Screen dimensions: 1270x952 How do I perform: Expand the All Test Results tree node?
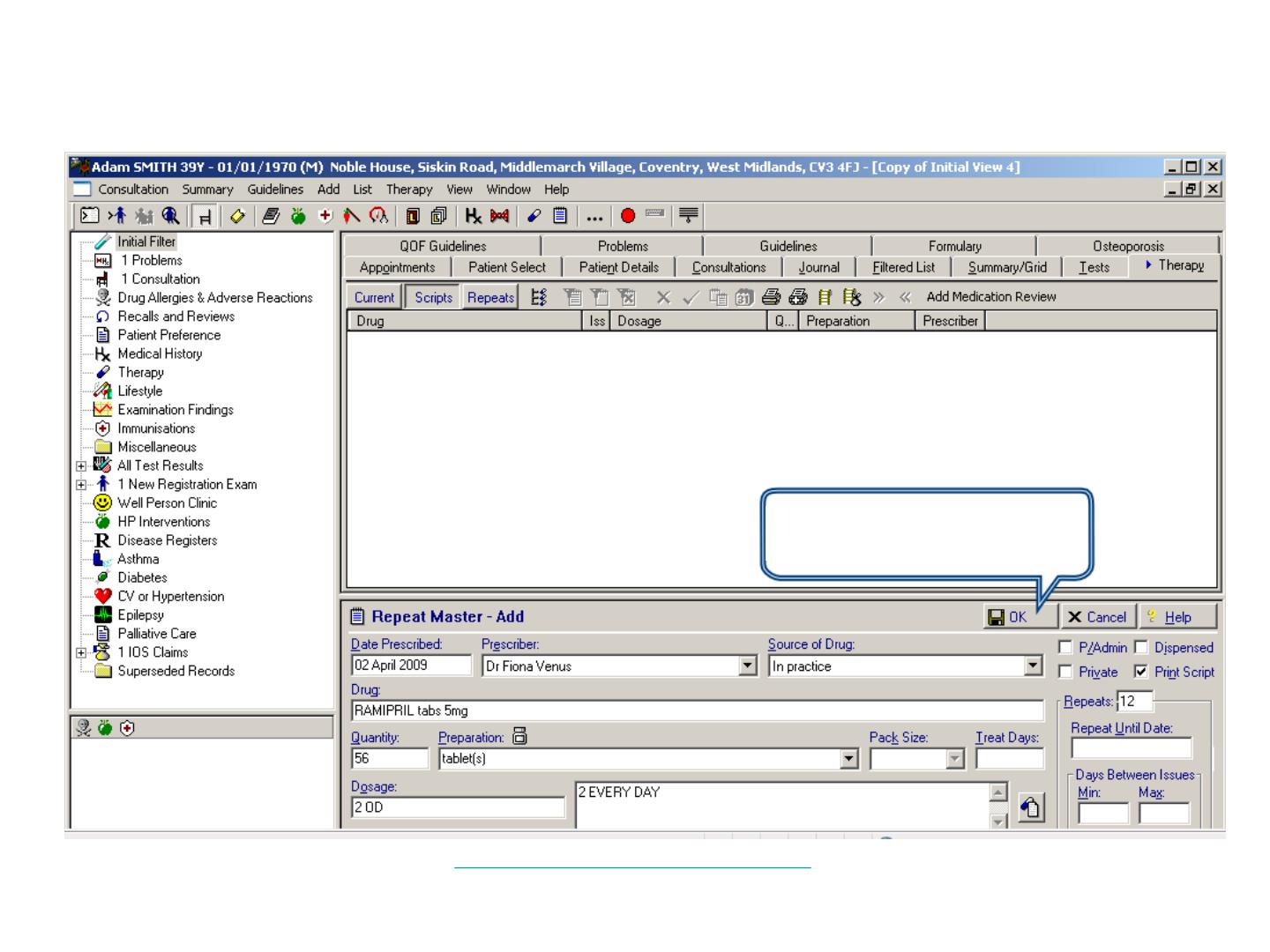coord(81,466)
